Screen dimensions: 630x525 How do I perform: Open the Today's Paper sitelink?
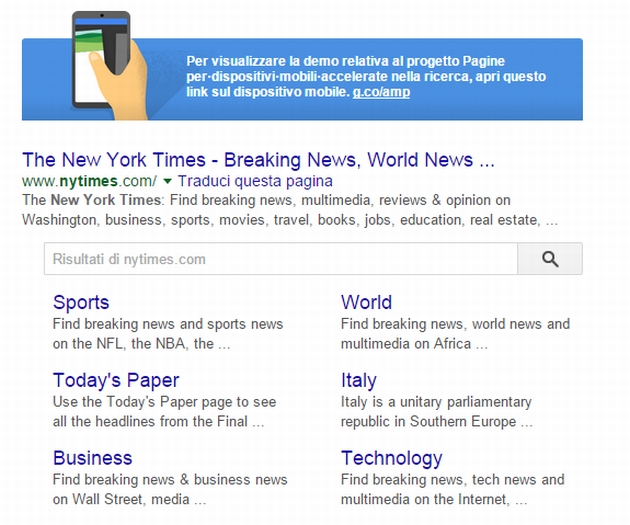pos(116,380)
